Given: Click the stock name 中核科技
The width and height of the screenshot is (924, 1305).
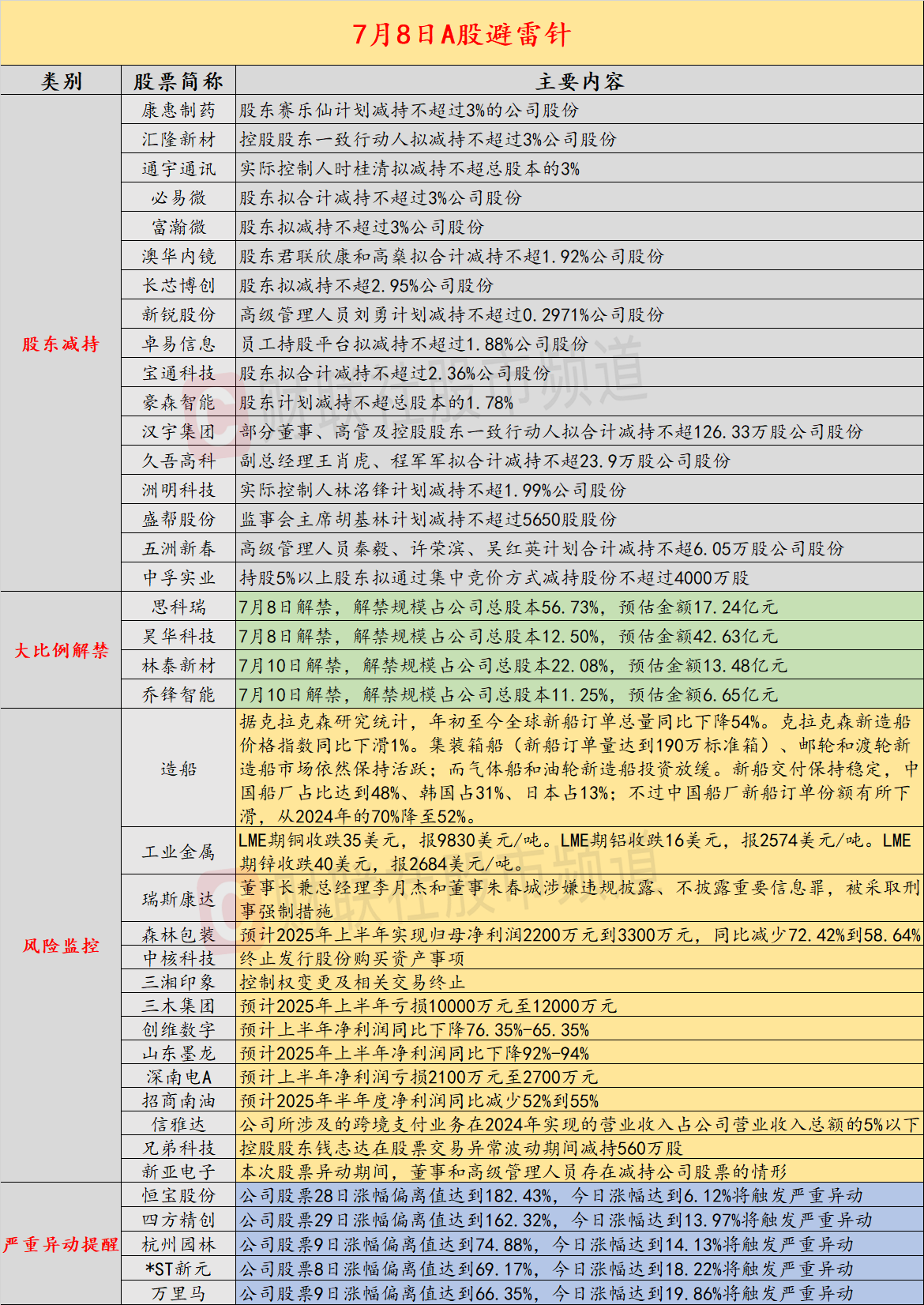Looking at the screenshot, I should [x=178, y=958].
